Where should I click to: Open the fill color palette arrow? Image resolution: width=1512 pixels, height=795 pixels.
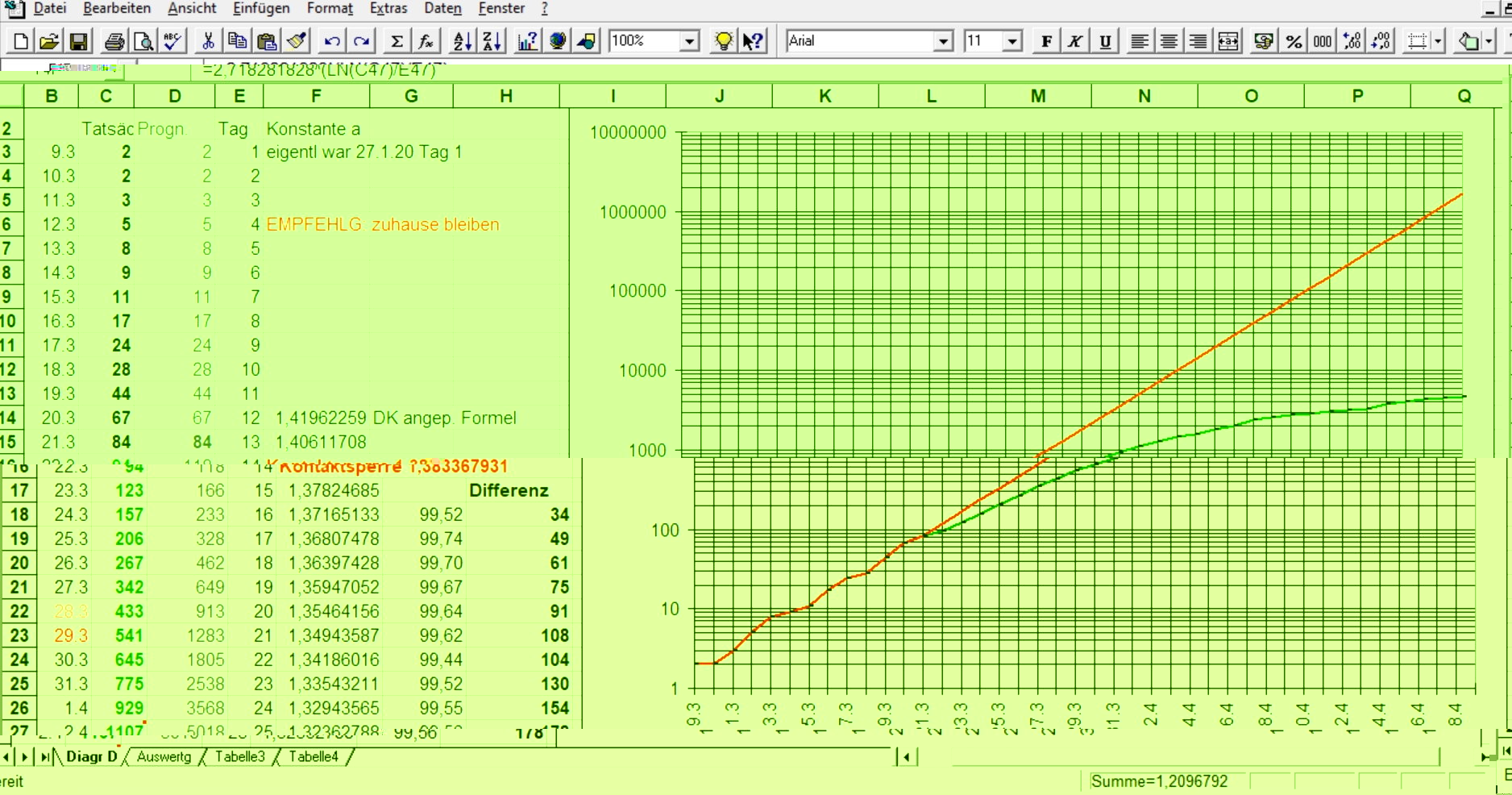click(x=1488, y=41)
